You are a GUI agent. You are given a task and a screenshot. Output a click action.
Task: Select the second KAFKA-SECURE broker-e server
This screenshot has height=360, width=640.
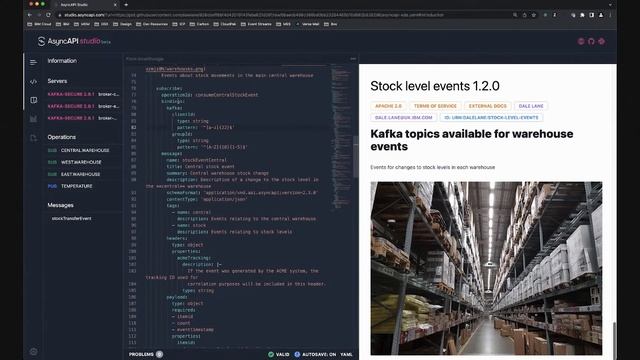83,106
